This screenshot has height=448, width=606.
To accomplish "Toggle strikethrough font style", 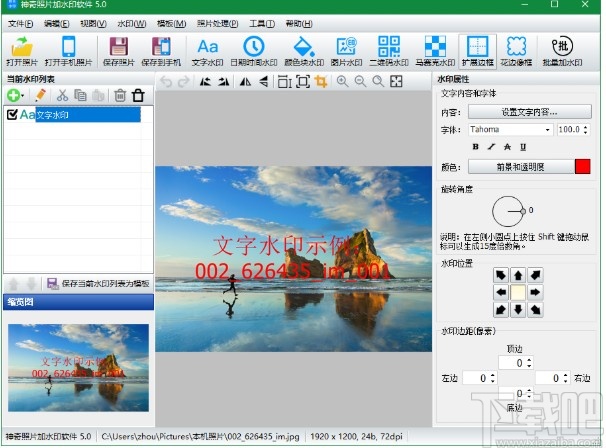I will click(x=507, y=147).
